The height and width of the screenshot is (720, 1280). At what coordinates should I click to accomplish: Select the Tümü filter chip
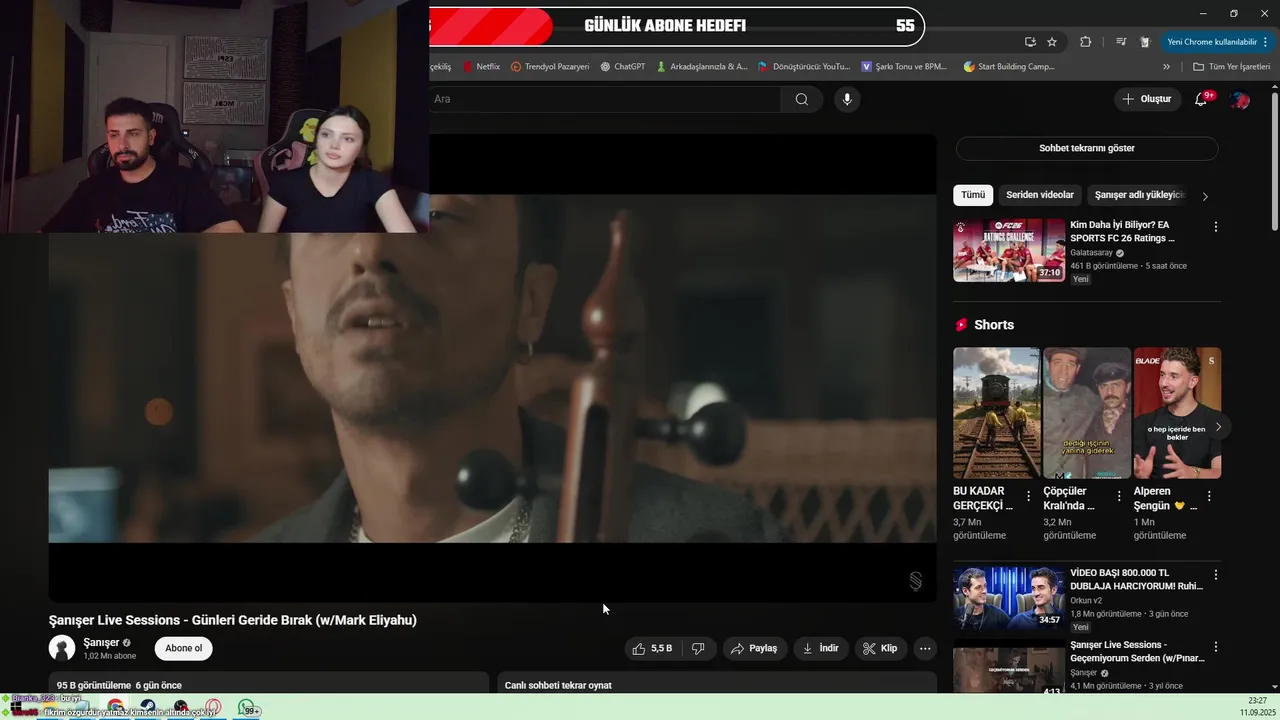[x=973, y=195]
